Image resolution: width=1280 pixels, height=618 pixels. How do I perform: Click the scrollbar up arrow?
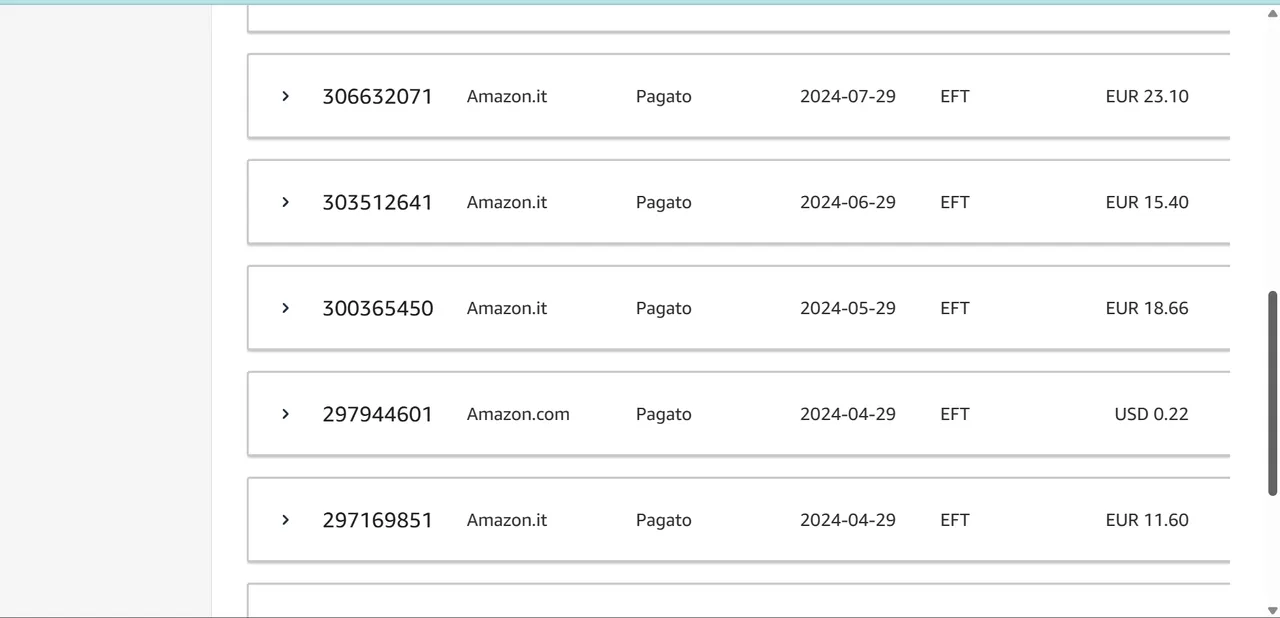pyautogui.click(x=1273, y=13)
